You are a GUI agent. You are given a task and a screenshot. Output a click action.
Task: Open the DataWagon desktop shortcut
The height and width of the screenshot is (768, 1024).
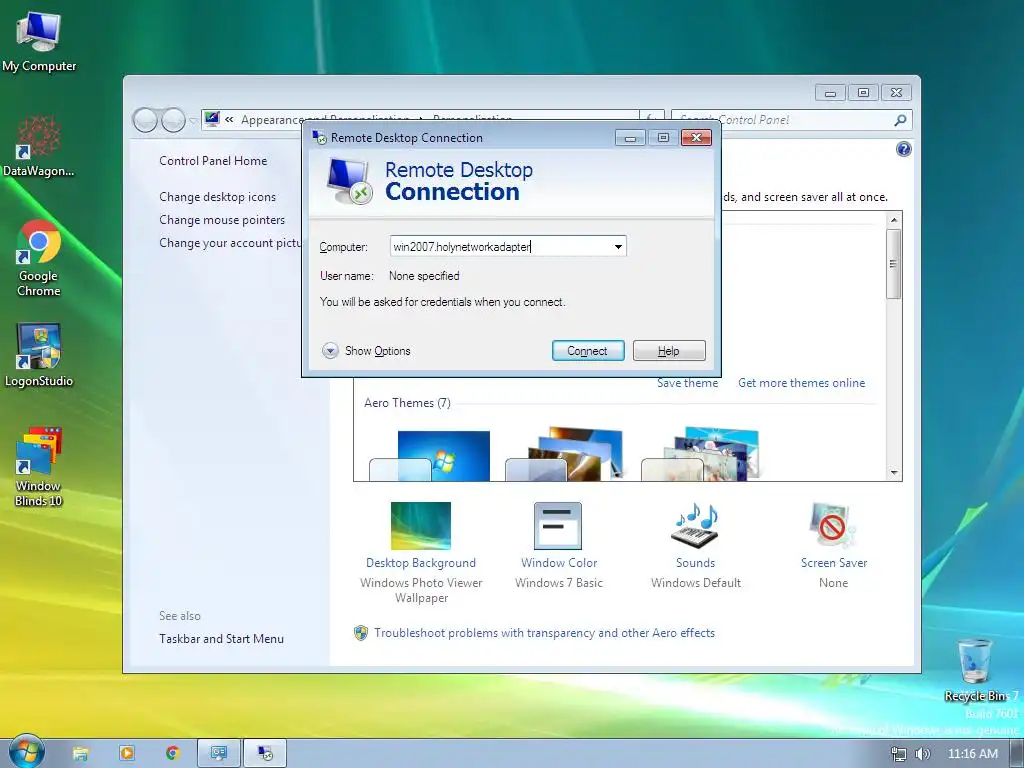(38, 146)
